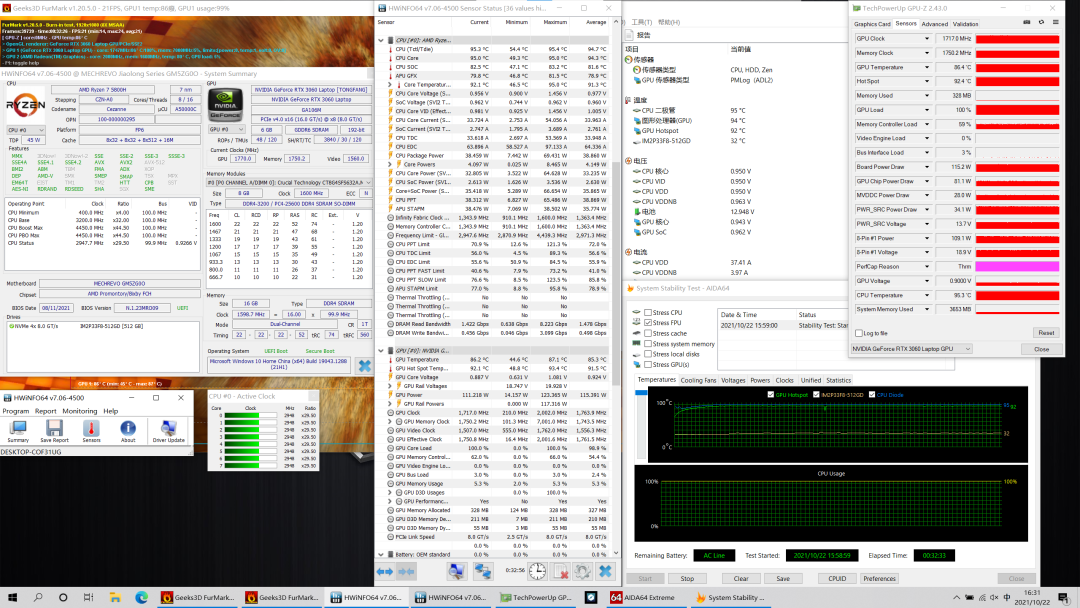Enable the Stress GPU(s) checkbox
Viewport: 1080px width, 608px height.
click(648, 364)
